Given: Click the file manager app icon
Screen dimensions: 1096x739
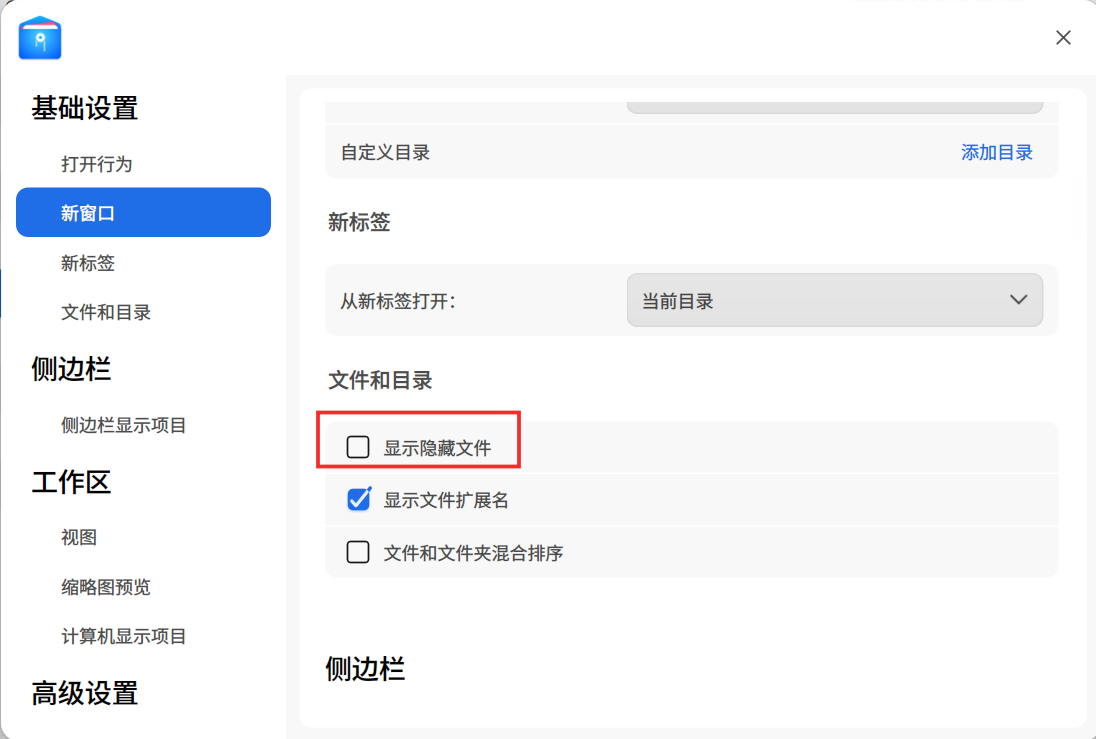Looking at the screenshot, I should tap(40, 38).
